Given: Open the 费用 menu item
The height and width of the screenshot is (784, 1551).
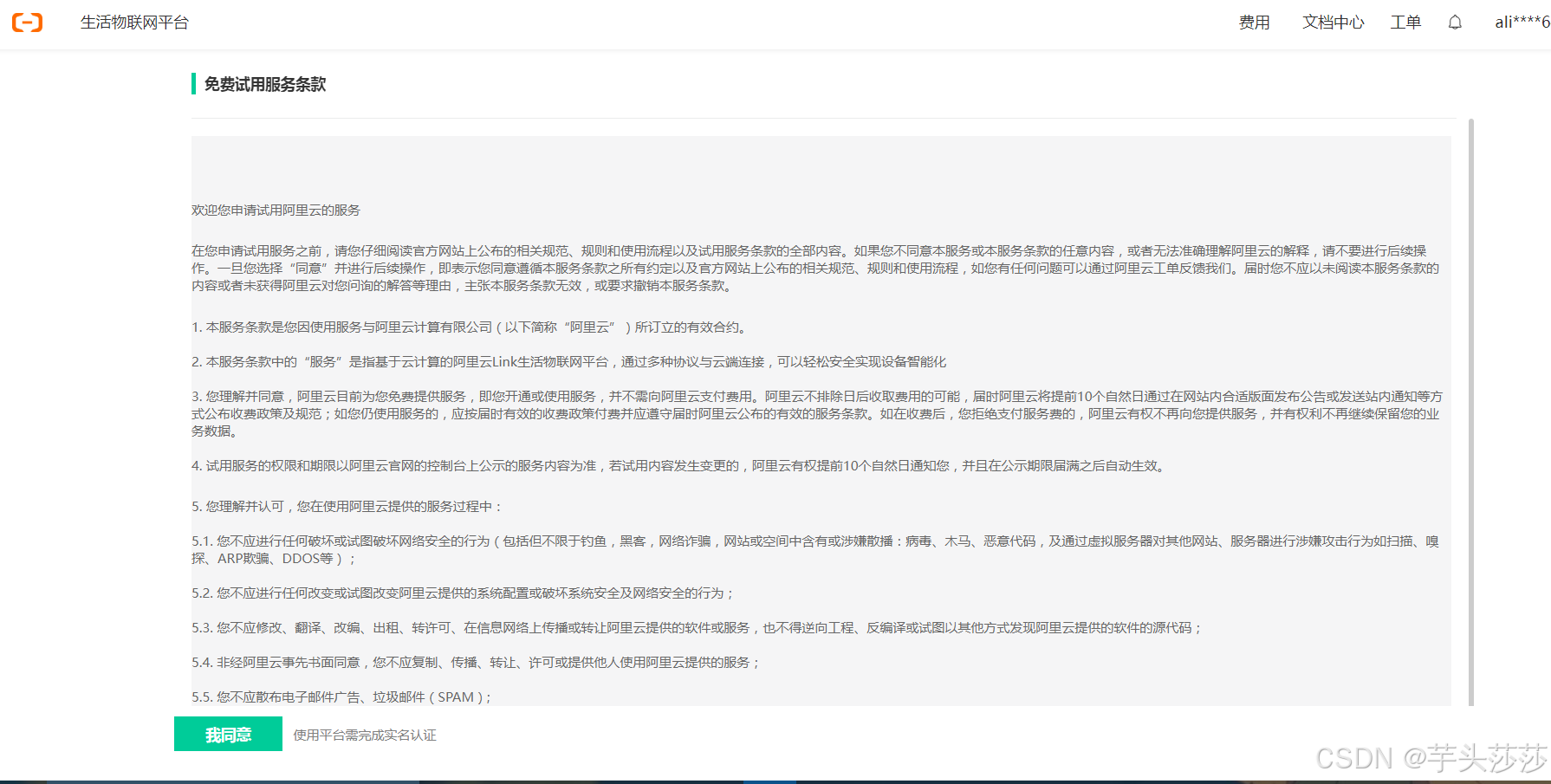Looking at the screenshot, I should (1254, 23).
